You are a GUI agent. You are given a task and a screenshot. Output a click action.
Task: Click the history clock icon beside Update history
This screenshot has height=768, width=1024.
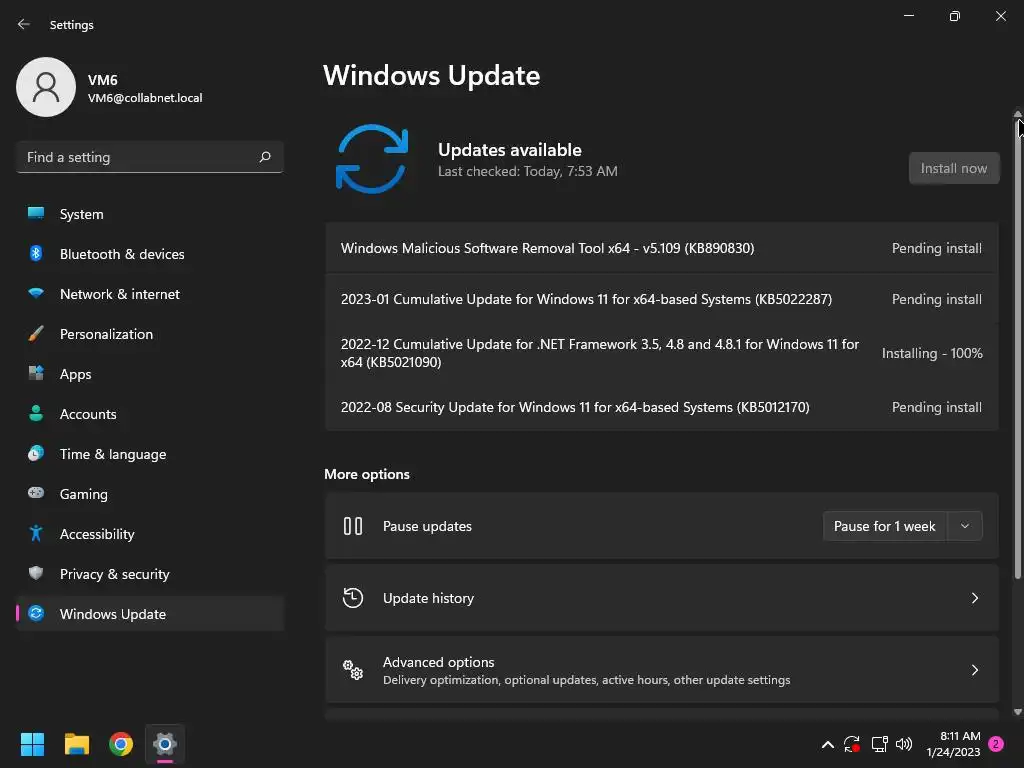(353, 598)
